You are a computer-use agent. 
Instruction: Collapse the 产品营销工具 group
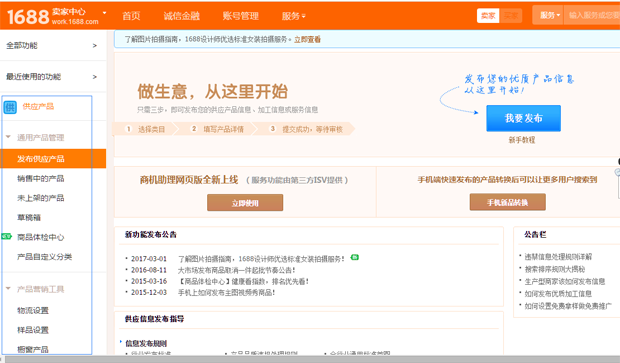coord(8,288)
